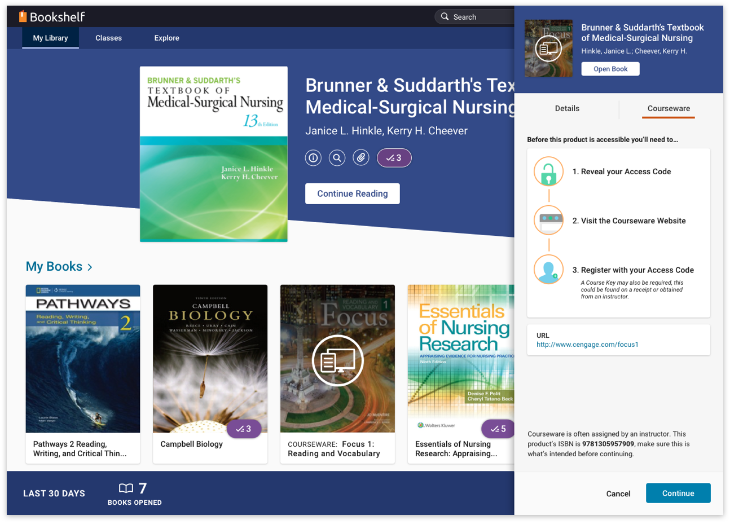
Task: Click 'Visit the Courseware Website' step text
Action: click(629, 221)
